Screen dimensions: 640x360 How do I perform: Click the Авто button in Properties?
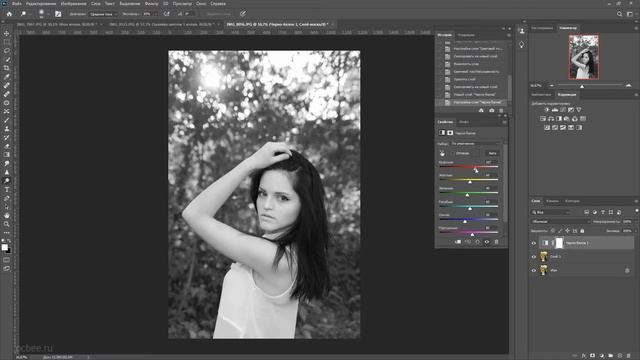[493, 153]
